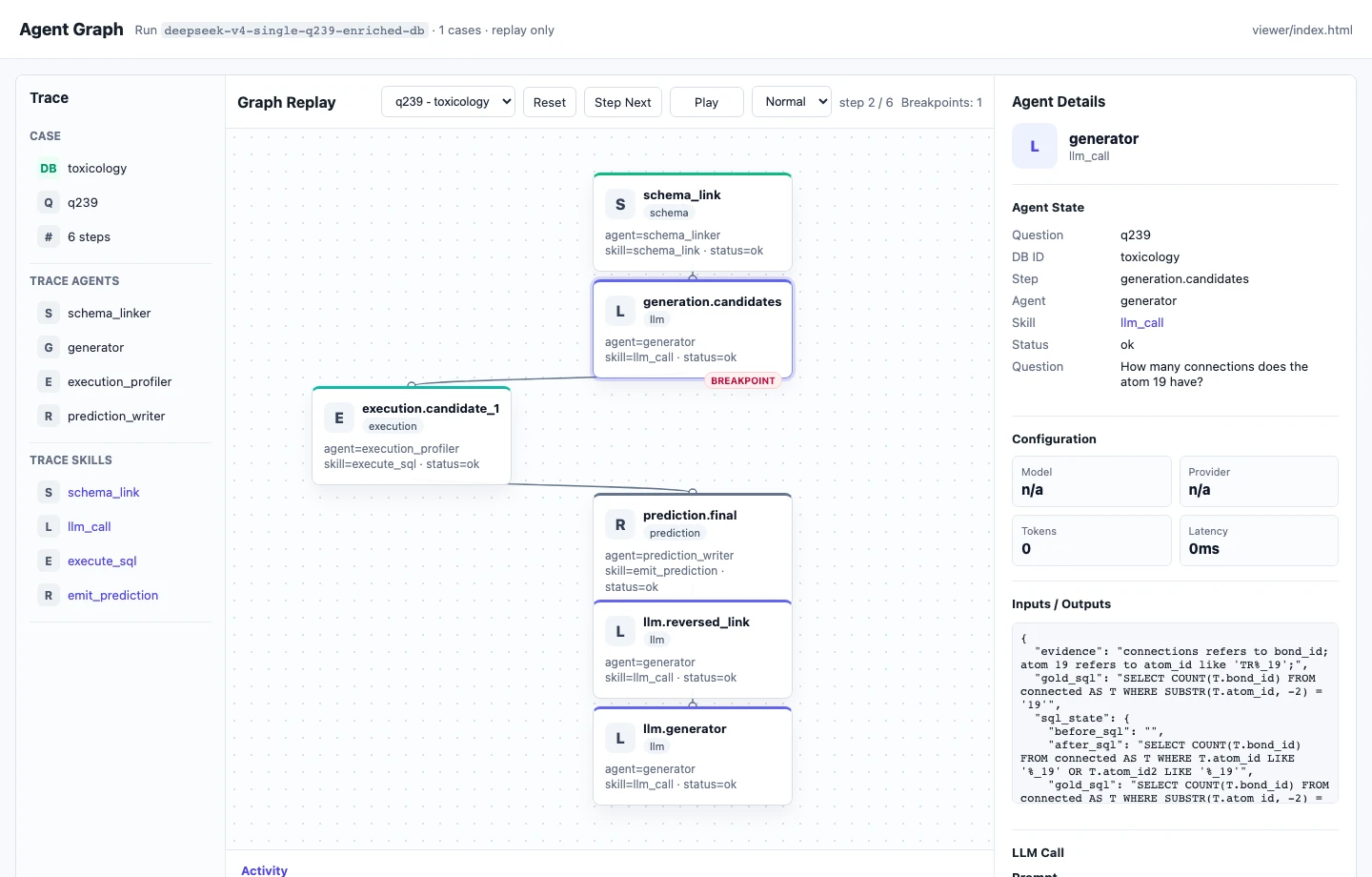Click the large L avatar in Agent Details
1372x877 pixels.
coord(1035,146)
